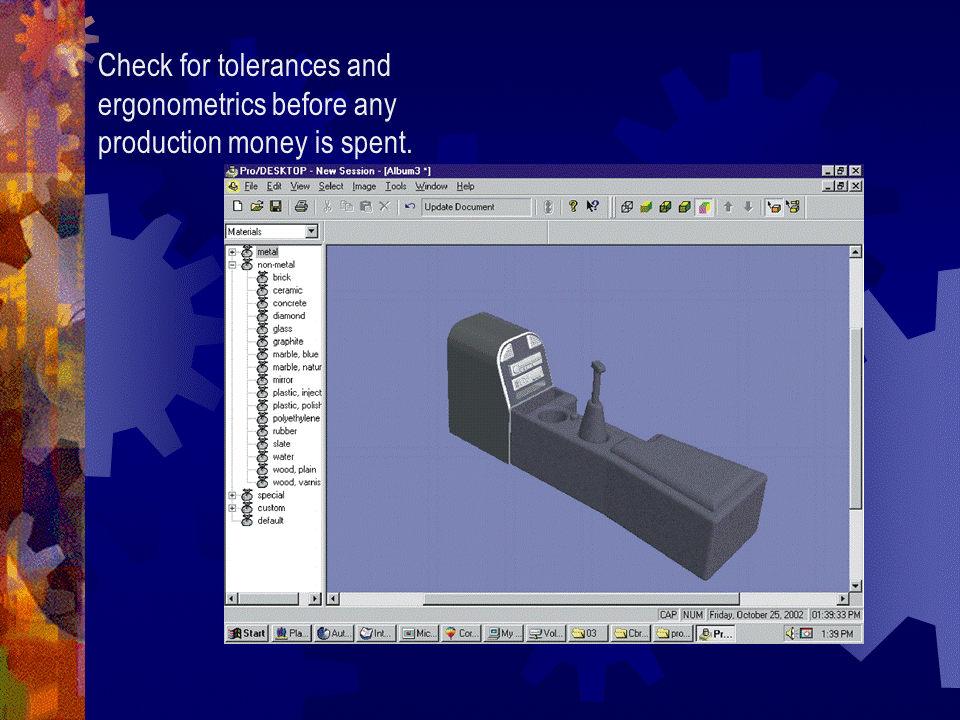Viewport: 960px width, 720px height.
Task: Click Pro/DESKTOP document icon beside File menu
Action: tap(233, 186)
